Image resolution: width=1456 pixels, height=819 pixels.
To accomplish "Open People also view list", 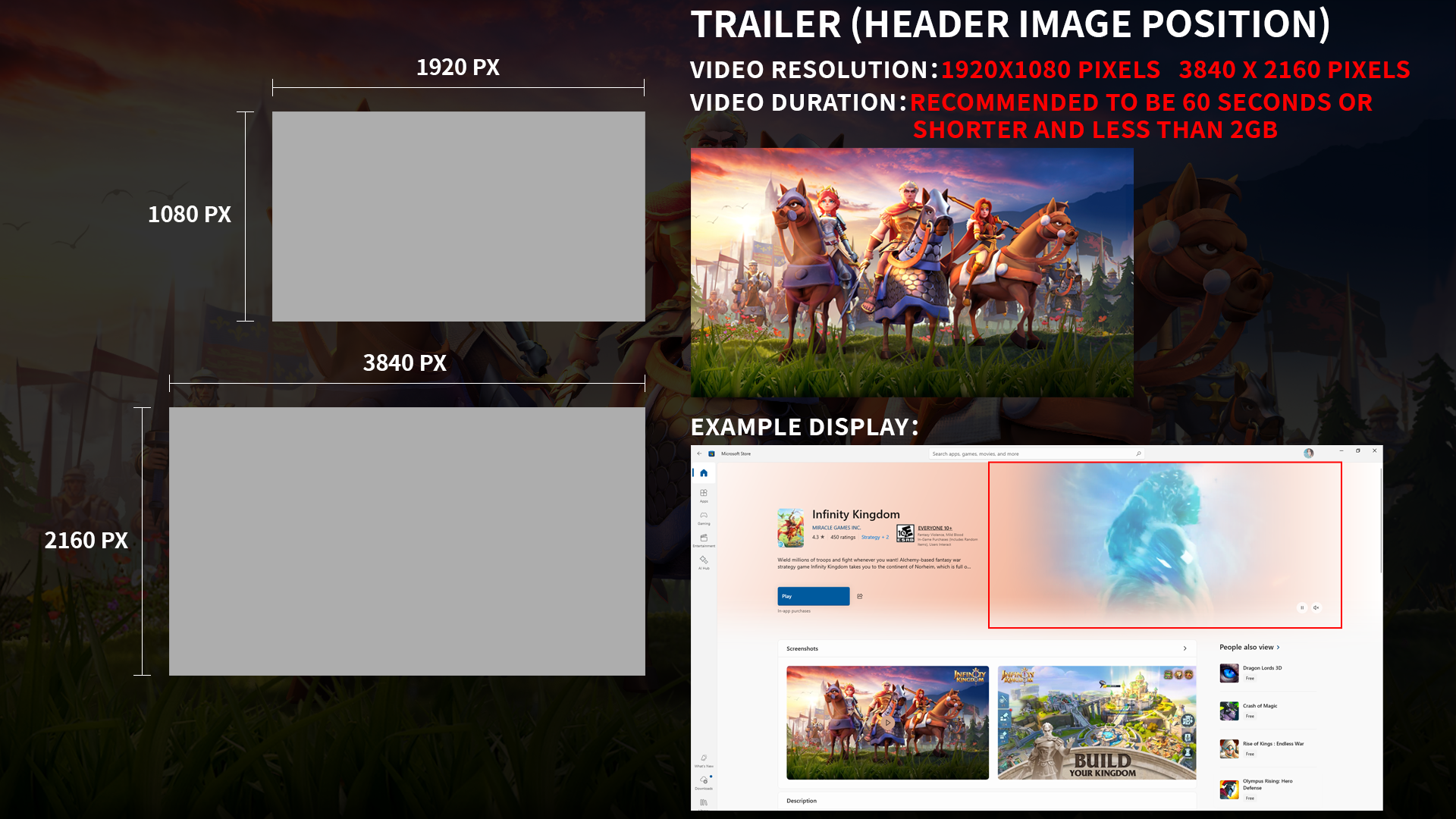I will point(1249,647).
